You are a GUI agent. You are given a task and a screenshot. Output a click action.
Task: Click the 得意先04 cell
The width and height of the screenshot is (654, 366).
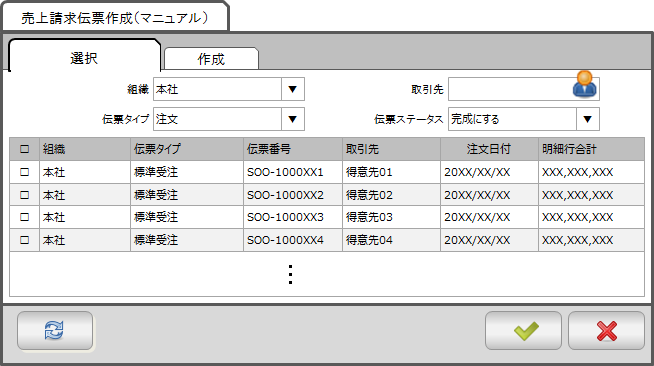click(x=391, y=240)
